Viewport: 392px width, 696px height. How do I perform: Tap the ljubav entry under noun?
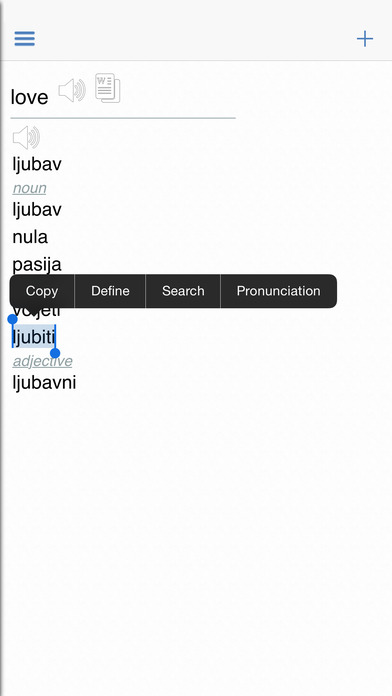click(37, 210)
